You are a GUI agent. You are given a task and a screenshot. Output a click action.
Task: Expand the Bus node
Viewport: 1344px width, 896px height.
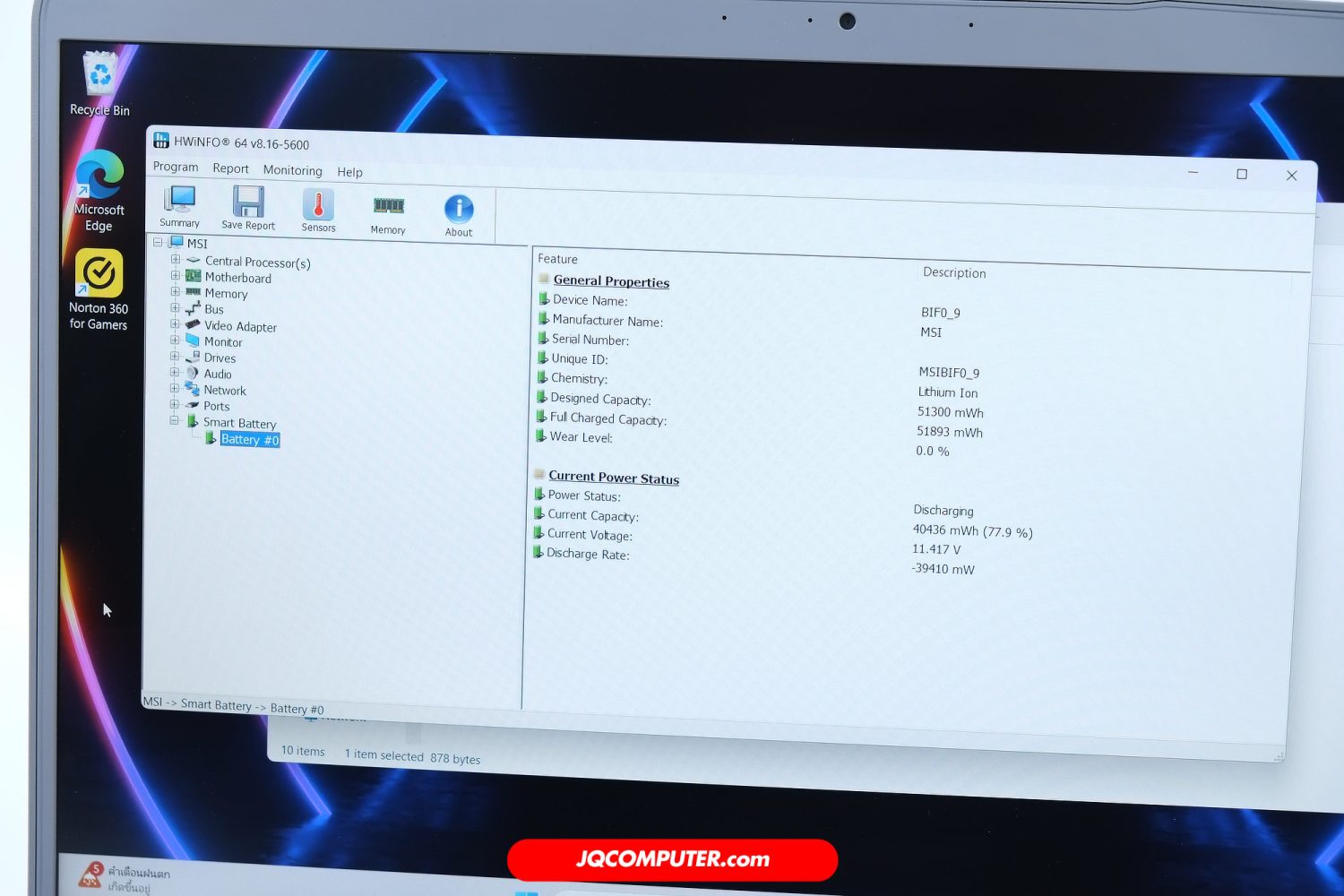coord(176,307)
